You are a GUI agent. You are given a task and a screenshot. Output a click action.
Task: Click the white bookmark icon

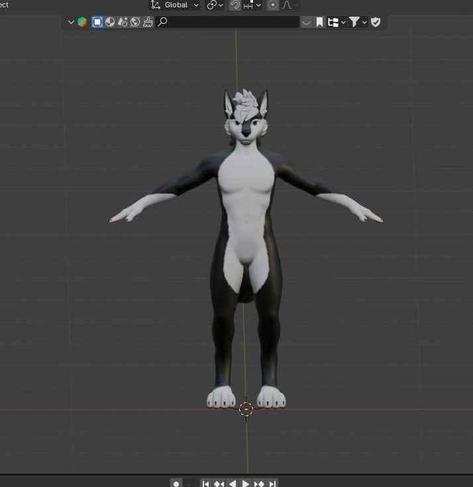(319, 22)
